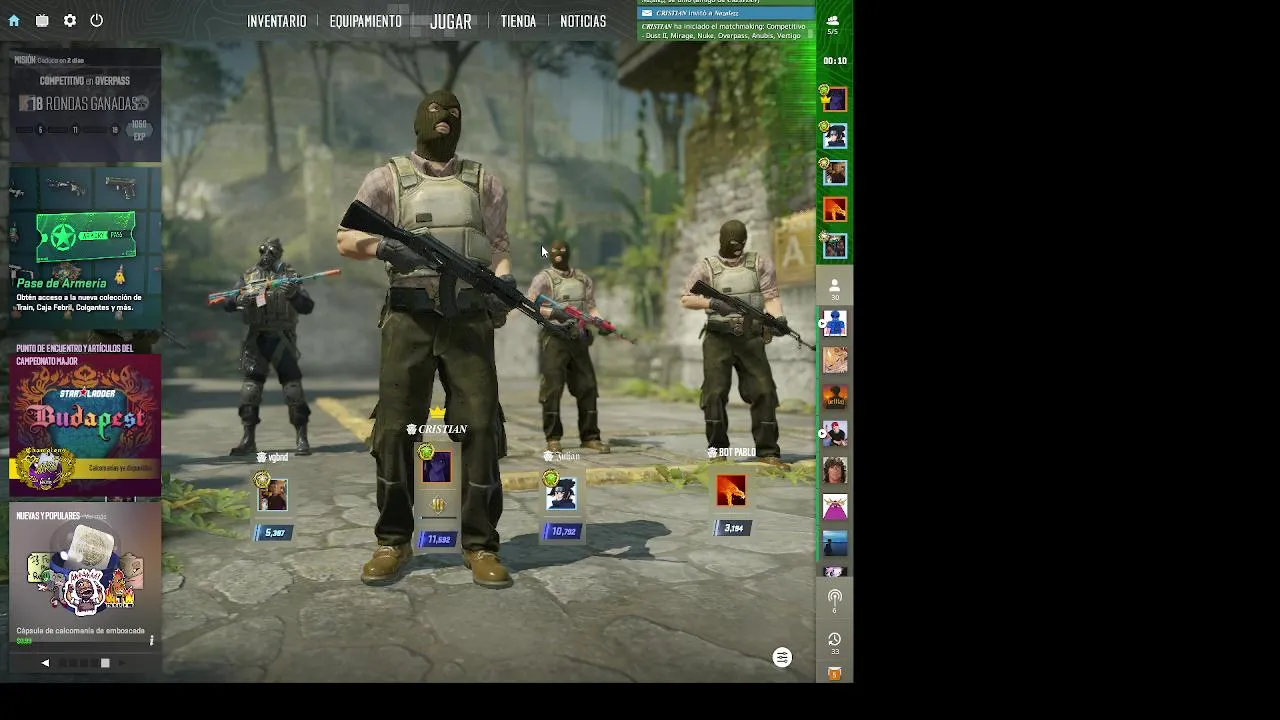Image resolution: width=1280 pixels, height=720 pixels.
Task: Select the hat-wearing anime avatar in party sidebar
Action: (x=835, y=136)
